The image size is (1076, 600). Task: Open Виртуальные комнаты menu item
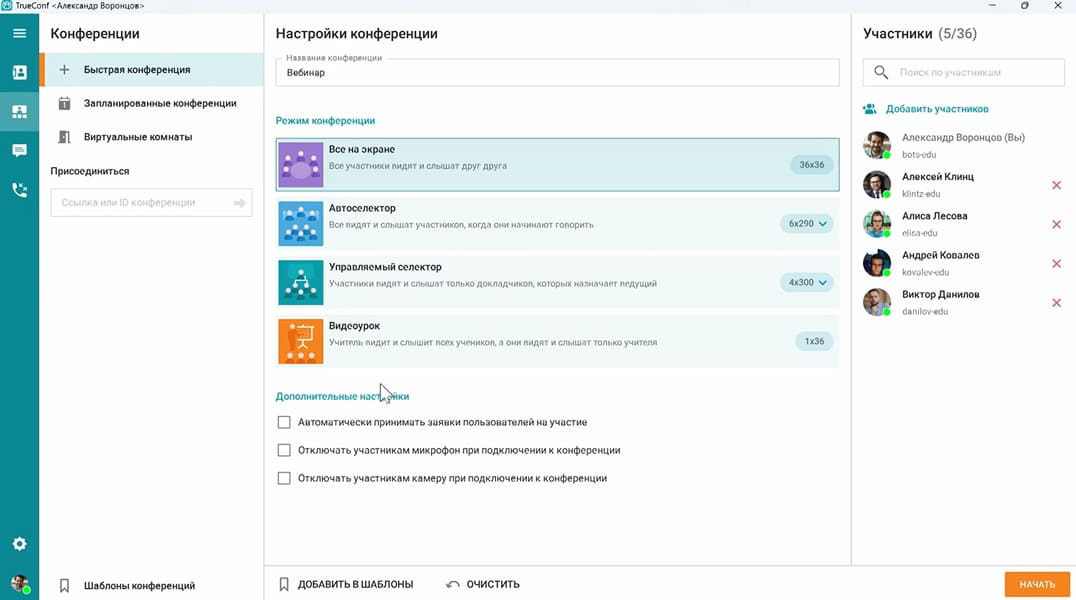point(137,137)
